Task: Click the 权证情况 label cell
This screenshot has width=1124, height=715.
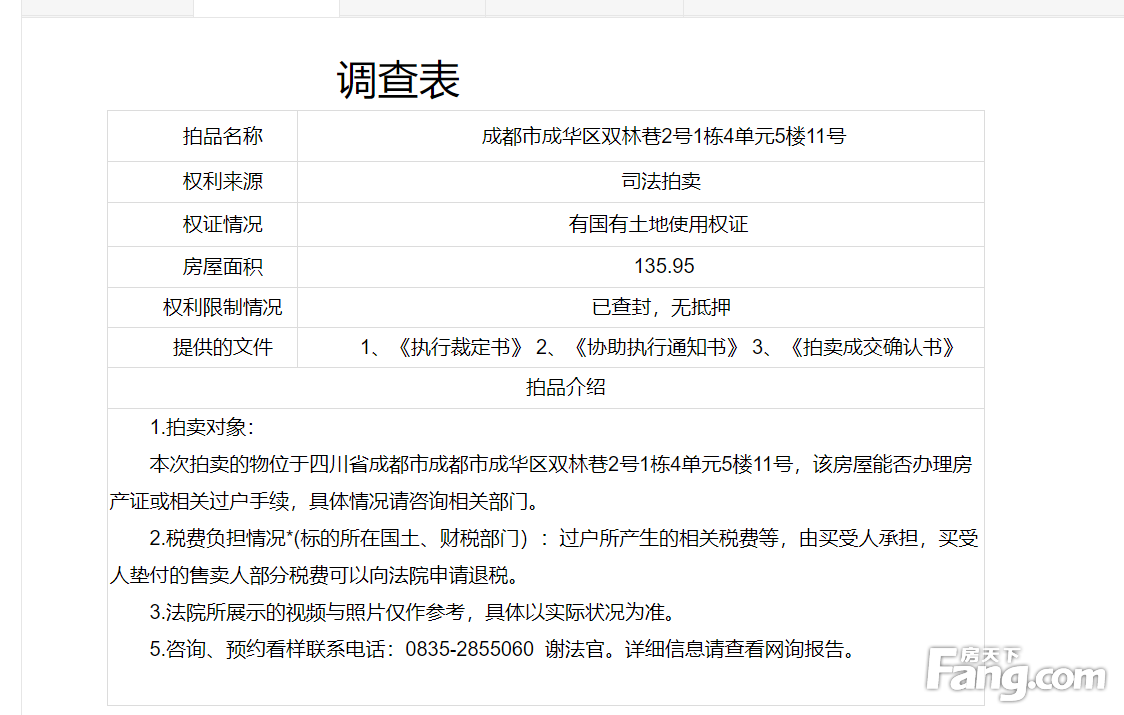Action: pos(222,225)
